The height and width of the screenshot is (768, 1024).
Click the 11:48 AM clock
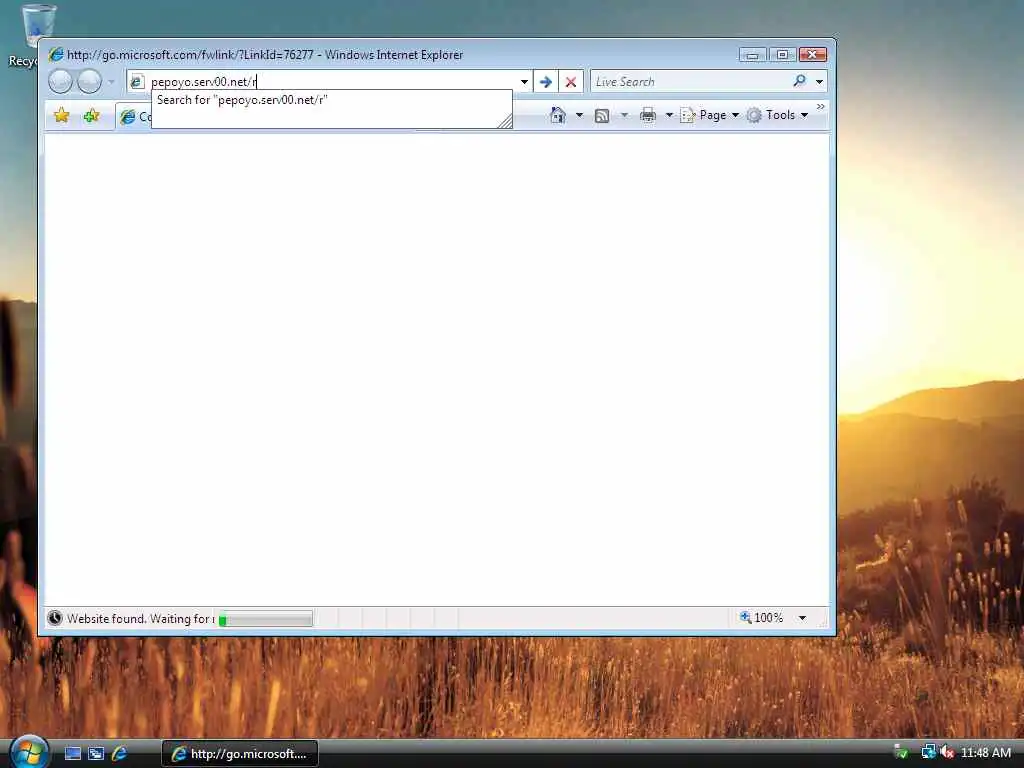(986, 753)
